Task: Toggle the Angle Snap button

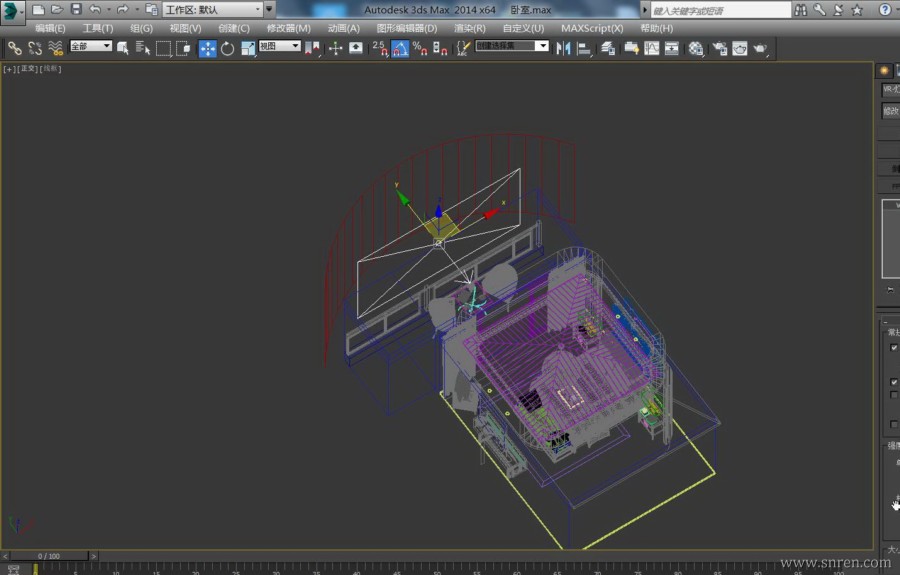Action: pos(399,49)
